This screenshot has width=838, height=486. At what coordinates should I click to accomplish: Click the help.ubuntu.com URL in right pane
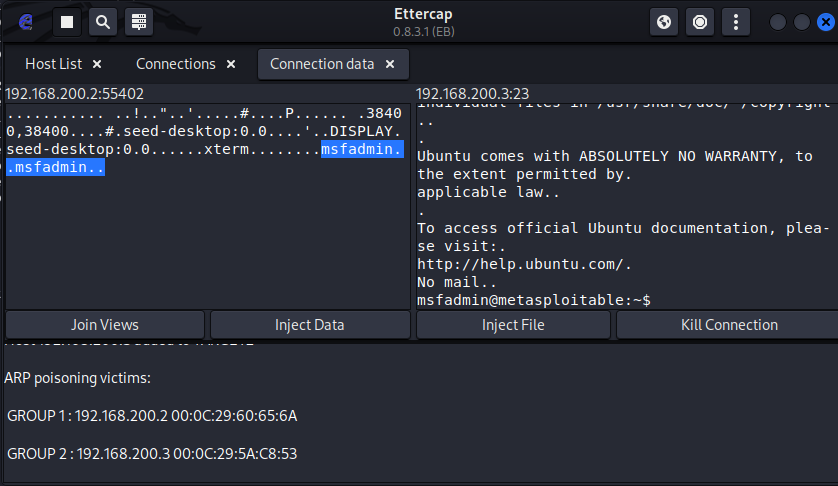tap(524, 264)
